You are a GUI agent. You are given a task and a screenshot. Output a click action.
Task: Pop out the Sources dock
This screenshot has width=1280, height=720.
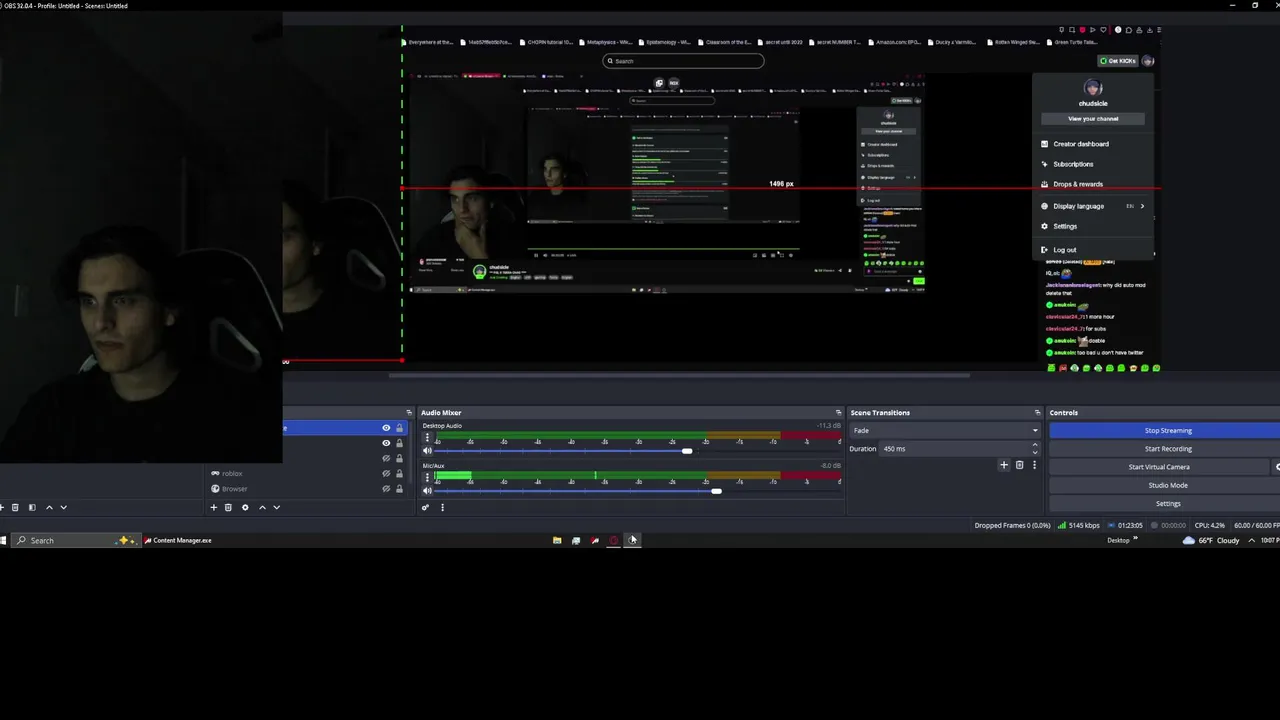coord(408,412)
